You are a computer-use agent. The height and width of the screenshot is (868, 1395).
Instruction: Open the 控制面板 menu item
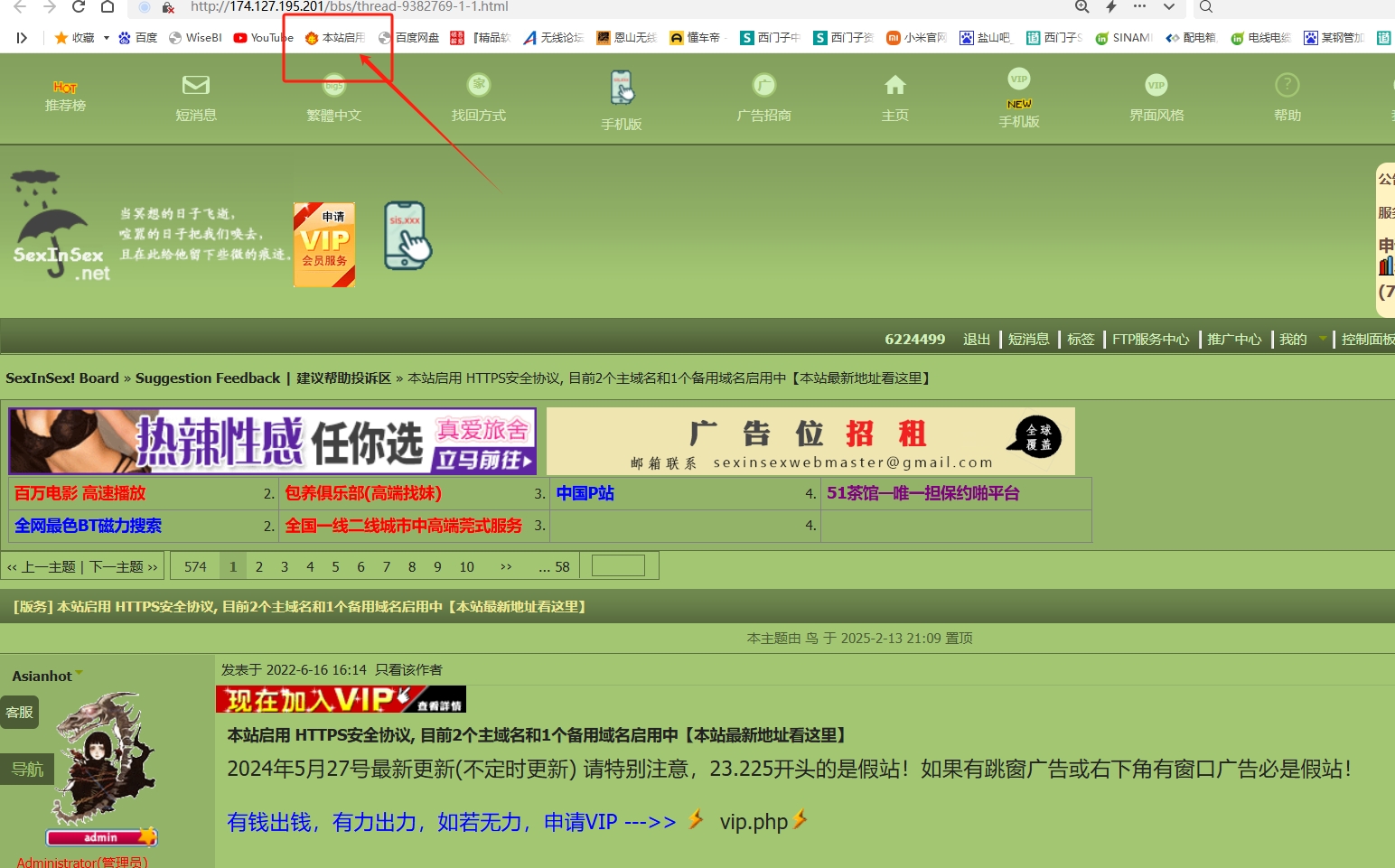1367,340
